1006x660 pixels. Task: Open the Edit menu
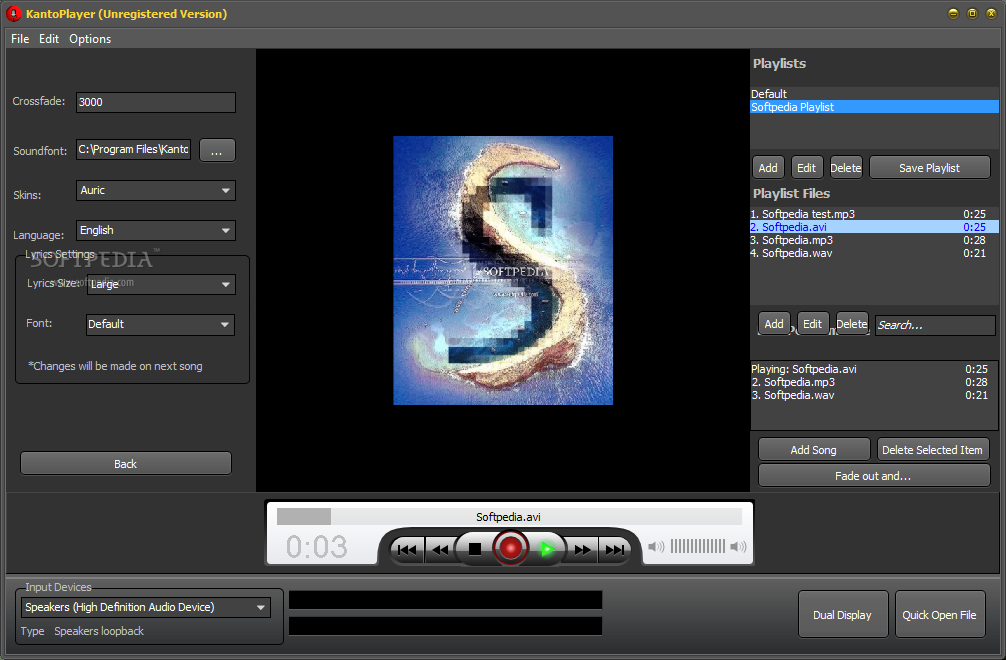pyautogui.click(x=49, y=38)
